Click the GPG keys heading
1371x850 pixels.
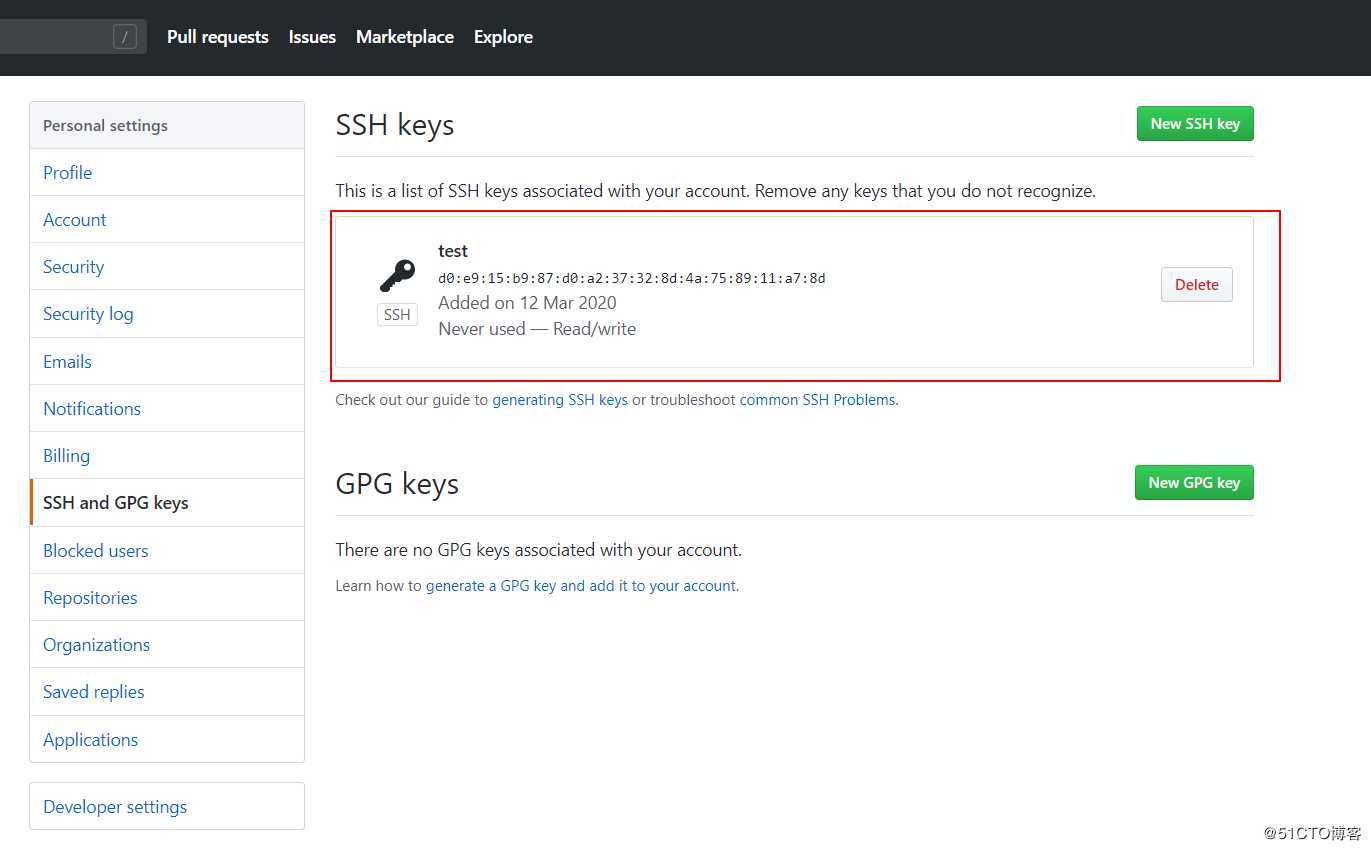(397, 484)
